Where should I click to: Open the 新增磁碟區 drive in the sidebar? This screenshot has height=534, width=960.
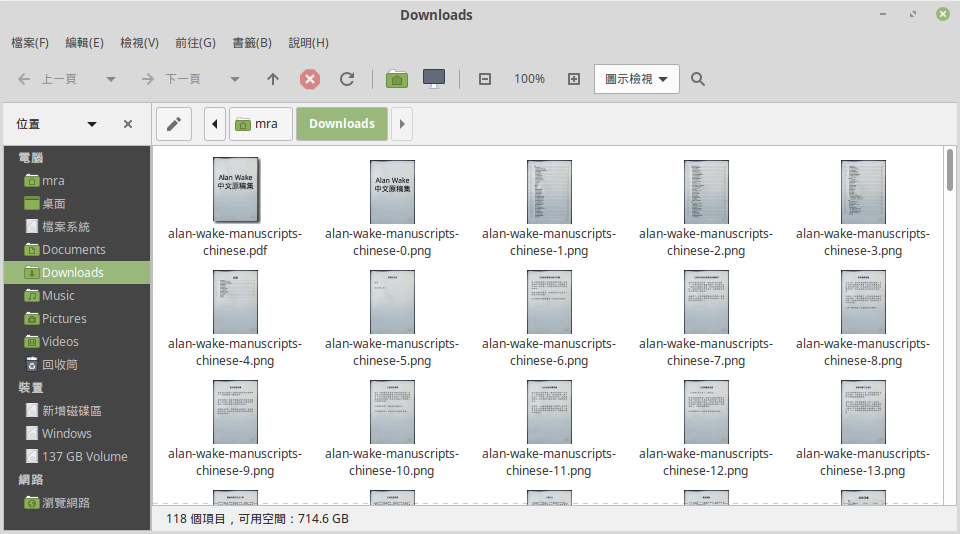click(x=77, y=411)
